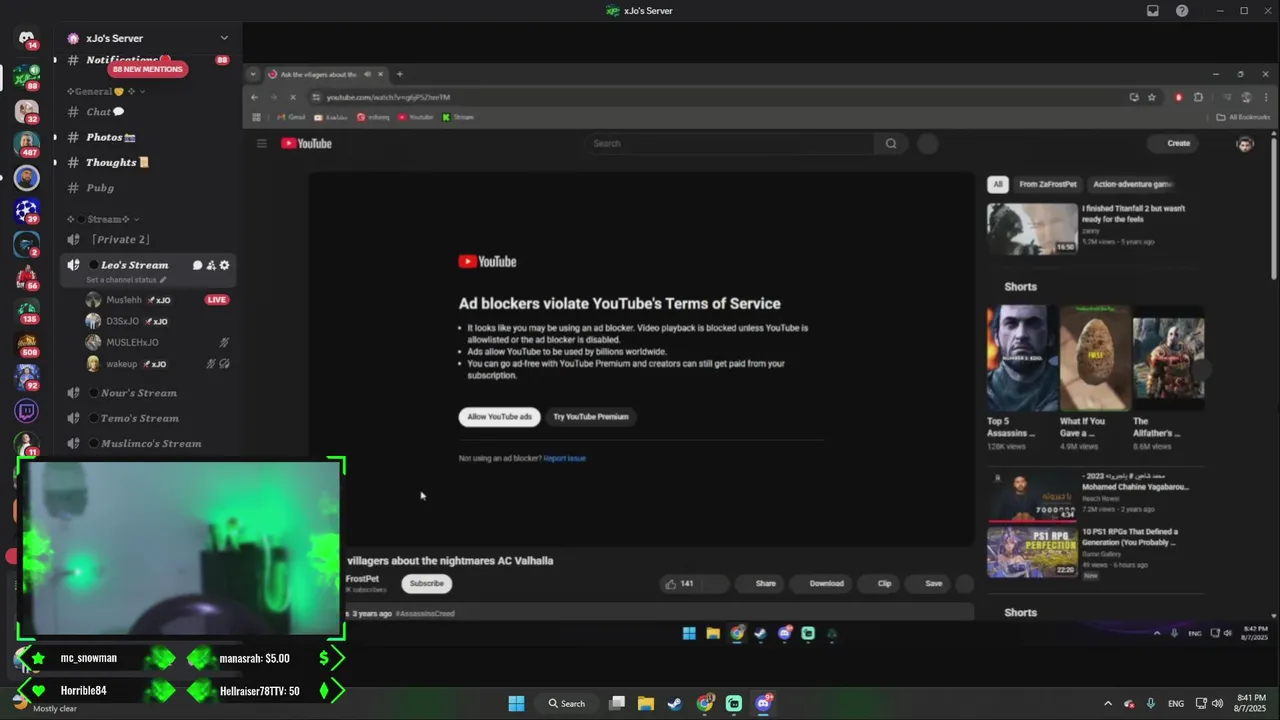The width and height of the screenshot is (1280, 720).
Task: Select Action-adventure games filter chip
Action: click(1132, 184)
